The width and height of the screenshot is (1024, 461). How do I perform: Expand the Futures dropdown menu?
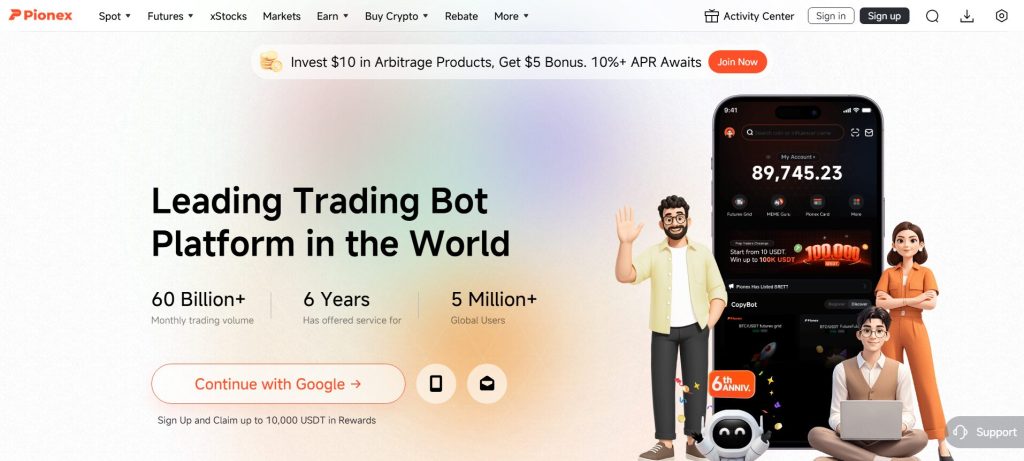pyautogui.click(x=170, y=16)
